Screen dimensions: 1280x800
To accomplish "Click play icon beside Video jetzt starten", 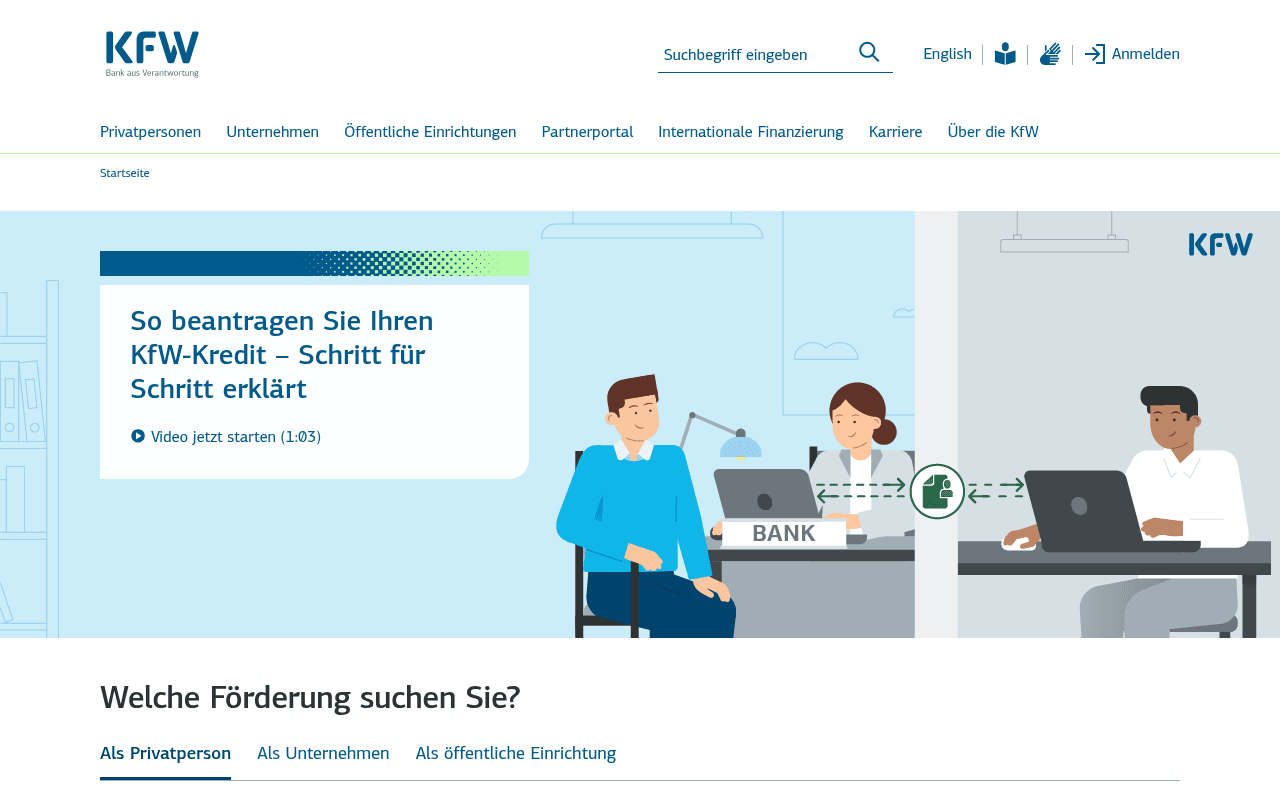I will pyautogui.click(x=138, y=436).
